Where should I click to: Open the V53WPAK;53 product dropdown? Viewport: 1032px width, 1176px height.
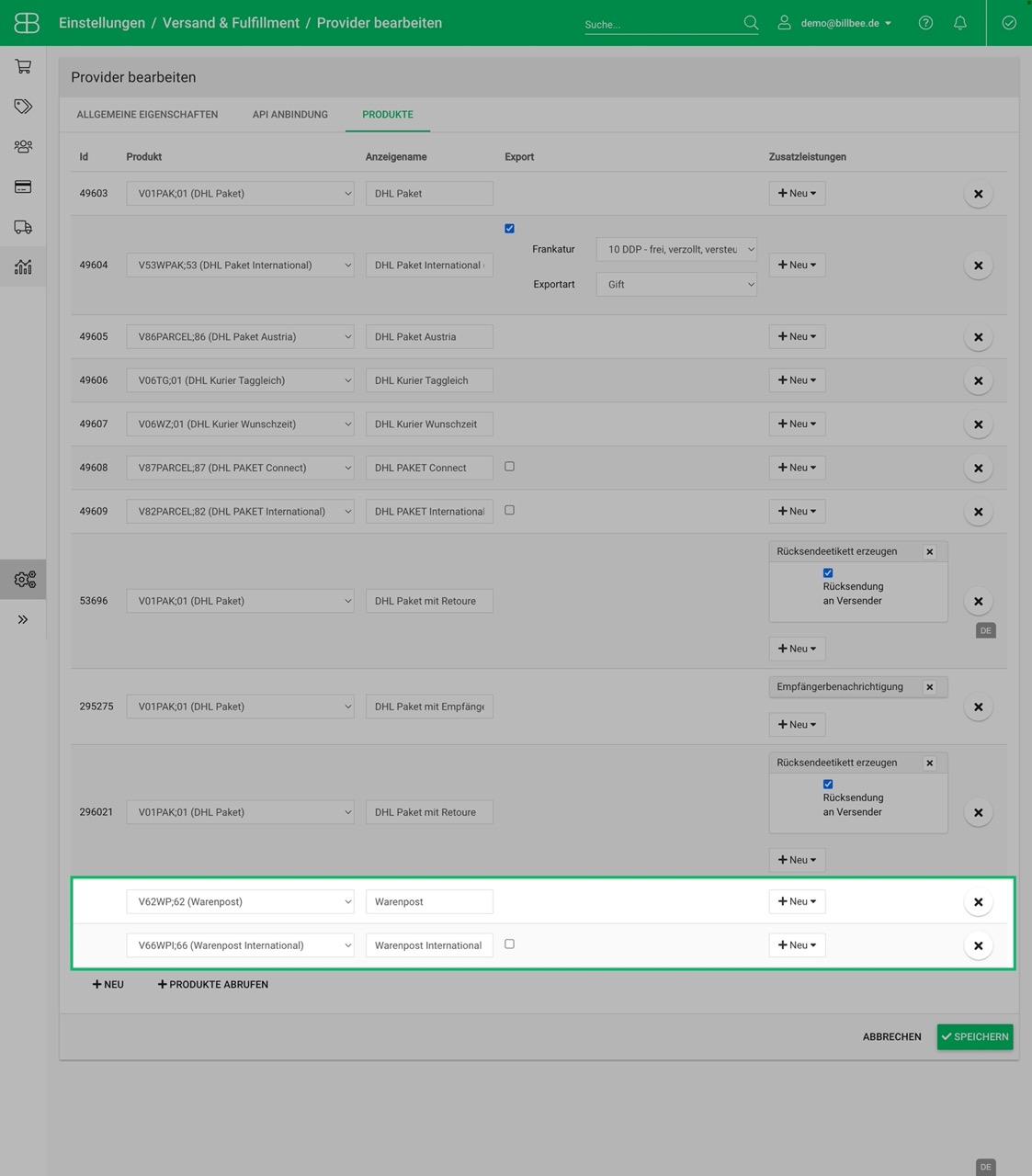pos(240,265)
